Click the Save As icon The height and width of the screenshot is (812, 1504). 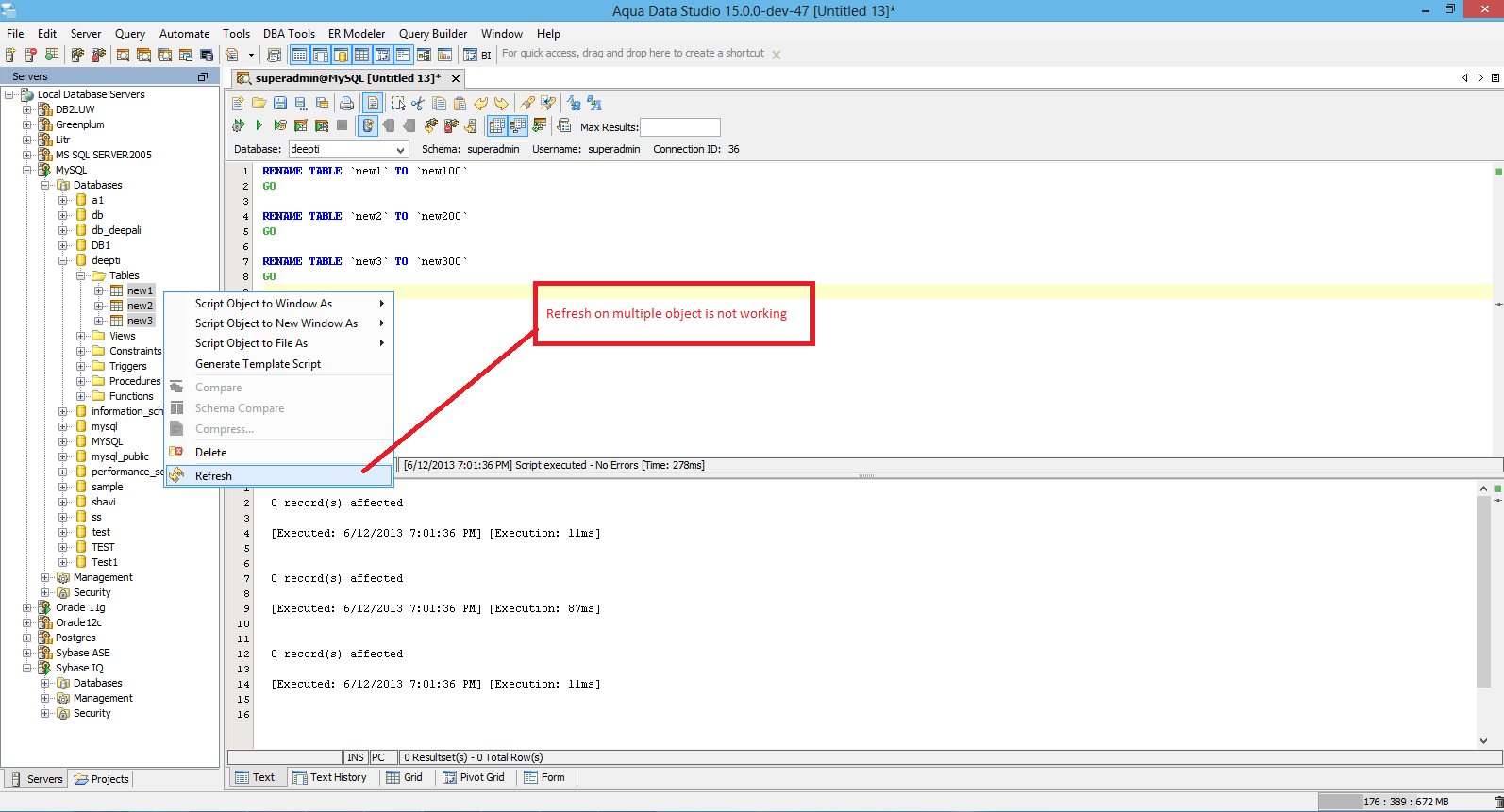(x=301, y=103)
